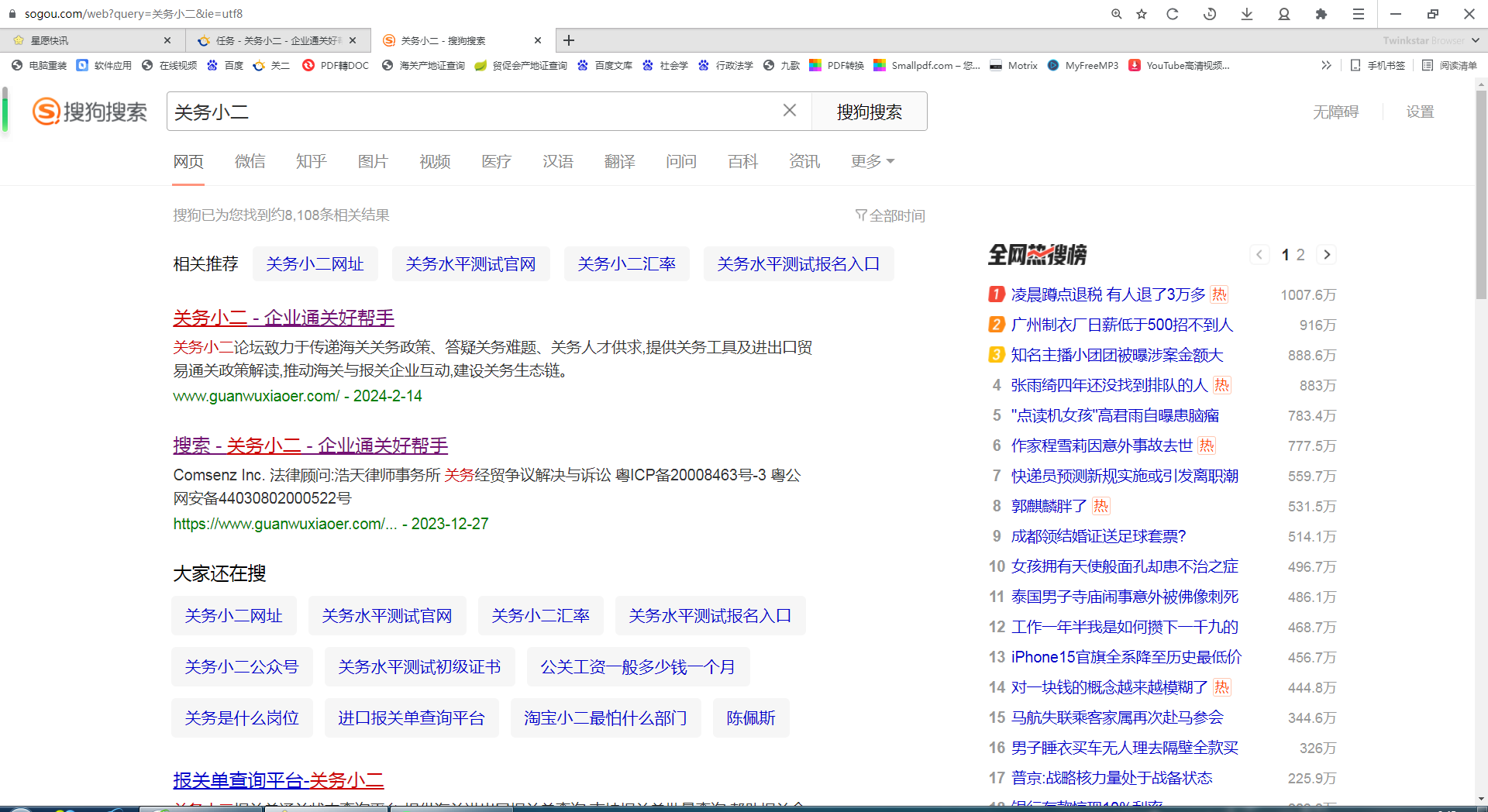Open result 关务小二 - 企业通关好帮手

284,318
